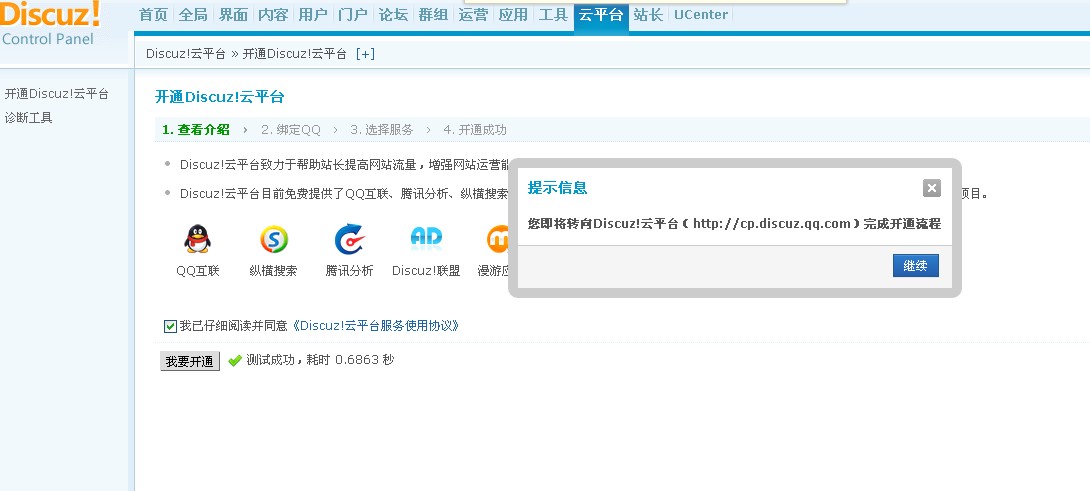Click the 提示信息 dialog title
Viewport: 1090px width, 491px height.
pyautogui.click(x=558, y=187)
